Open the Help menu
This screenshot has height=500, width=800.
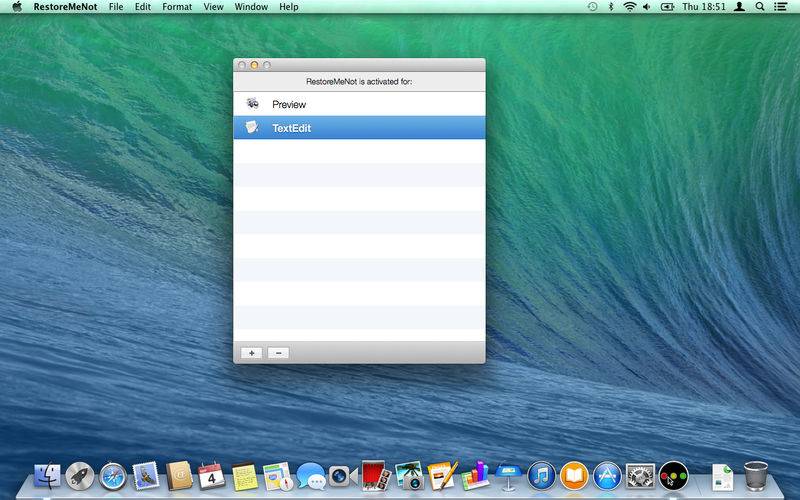[x=288, y=7]
